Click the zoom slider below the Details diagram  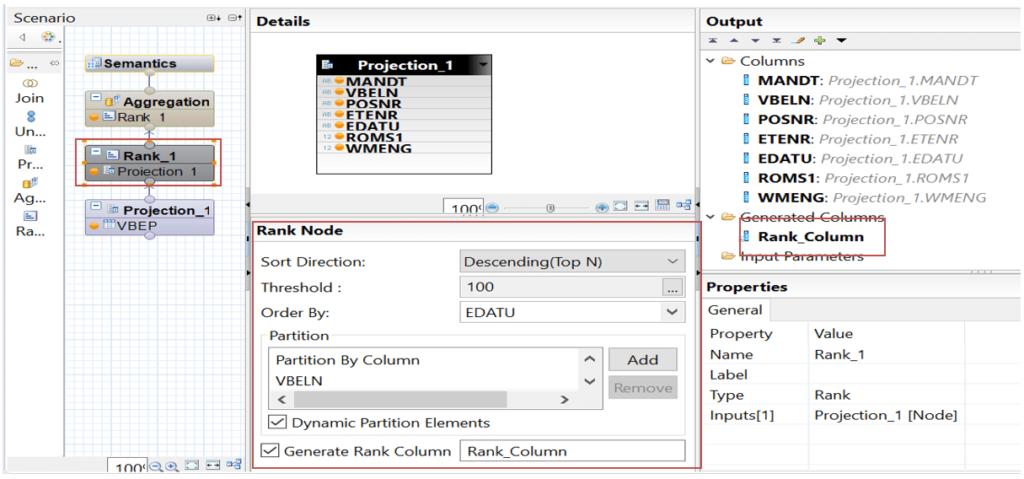point(549,207)
